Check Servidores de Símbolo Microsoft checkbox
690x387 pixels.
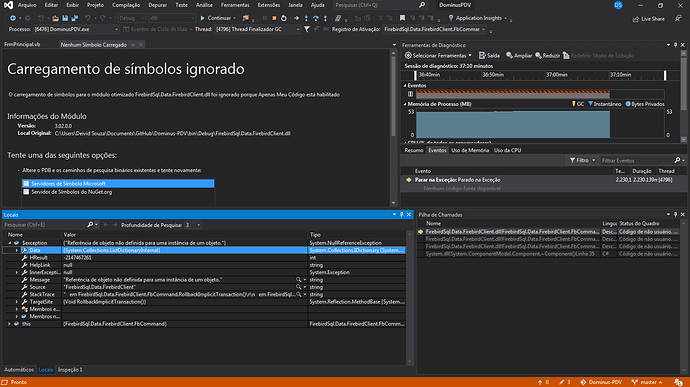26,184
